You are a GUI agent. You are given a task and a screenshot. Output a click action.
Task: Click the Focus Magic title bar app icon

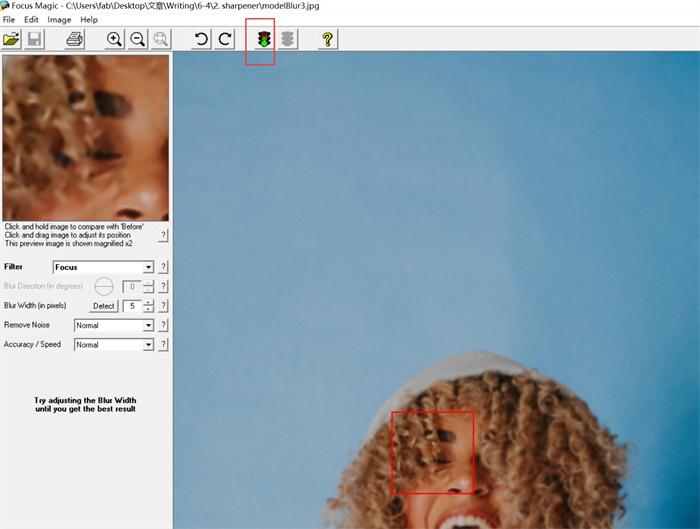point(4,5)
